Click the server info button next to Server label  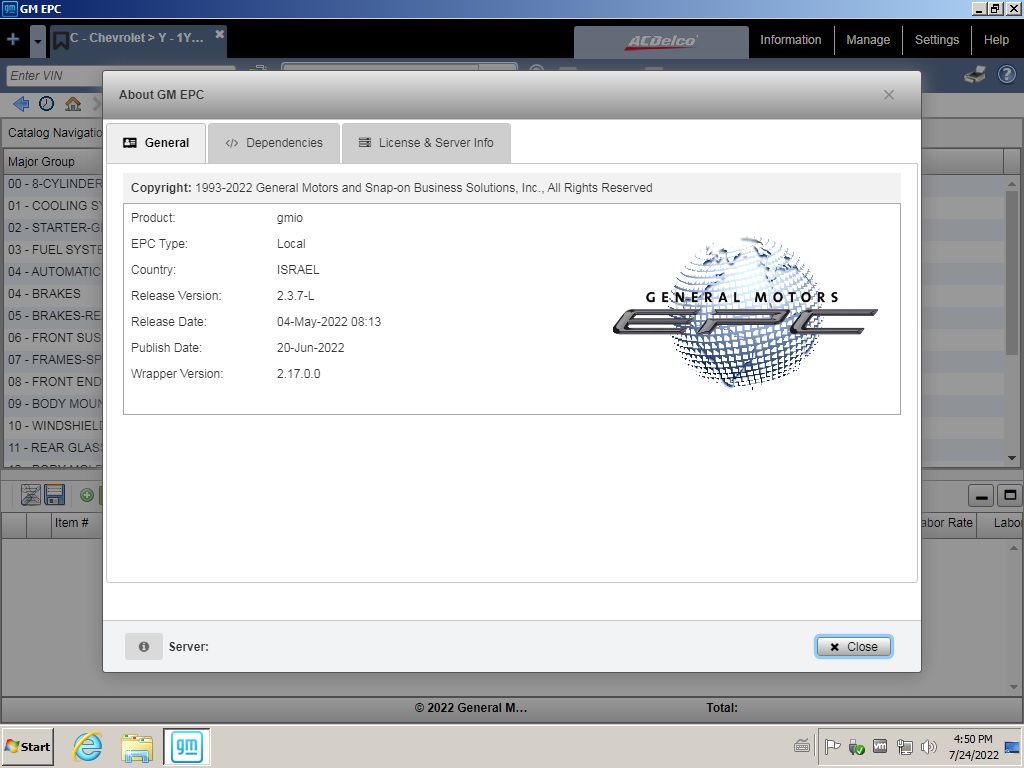143,646
